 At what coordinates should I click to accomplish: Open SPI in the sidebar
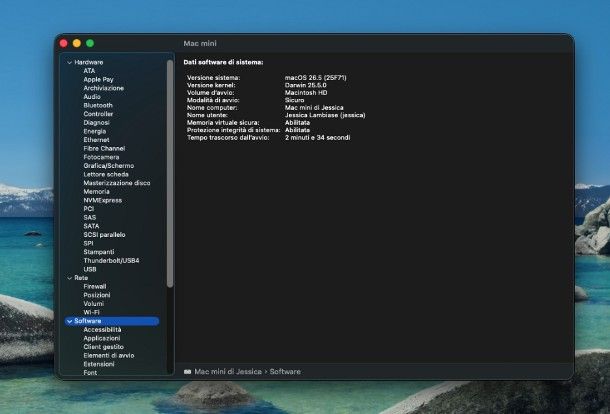(x=88, y=243)
